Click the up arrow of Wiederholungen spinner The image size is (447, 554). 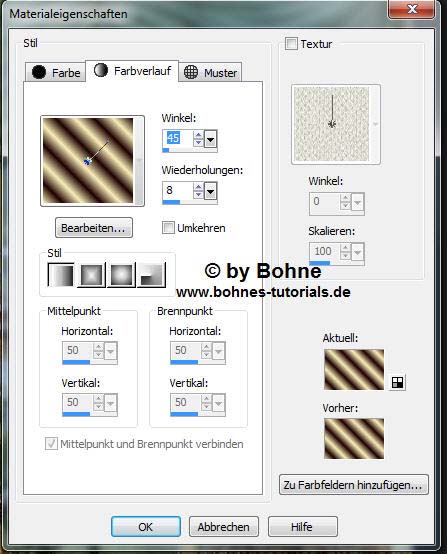(198, 187)
